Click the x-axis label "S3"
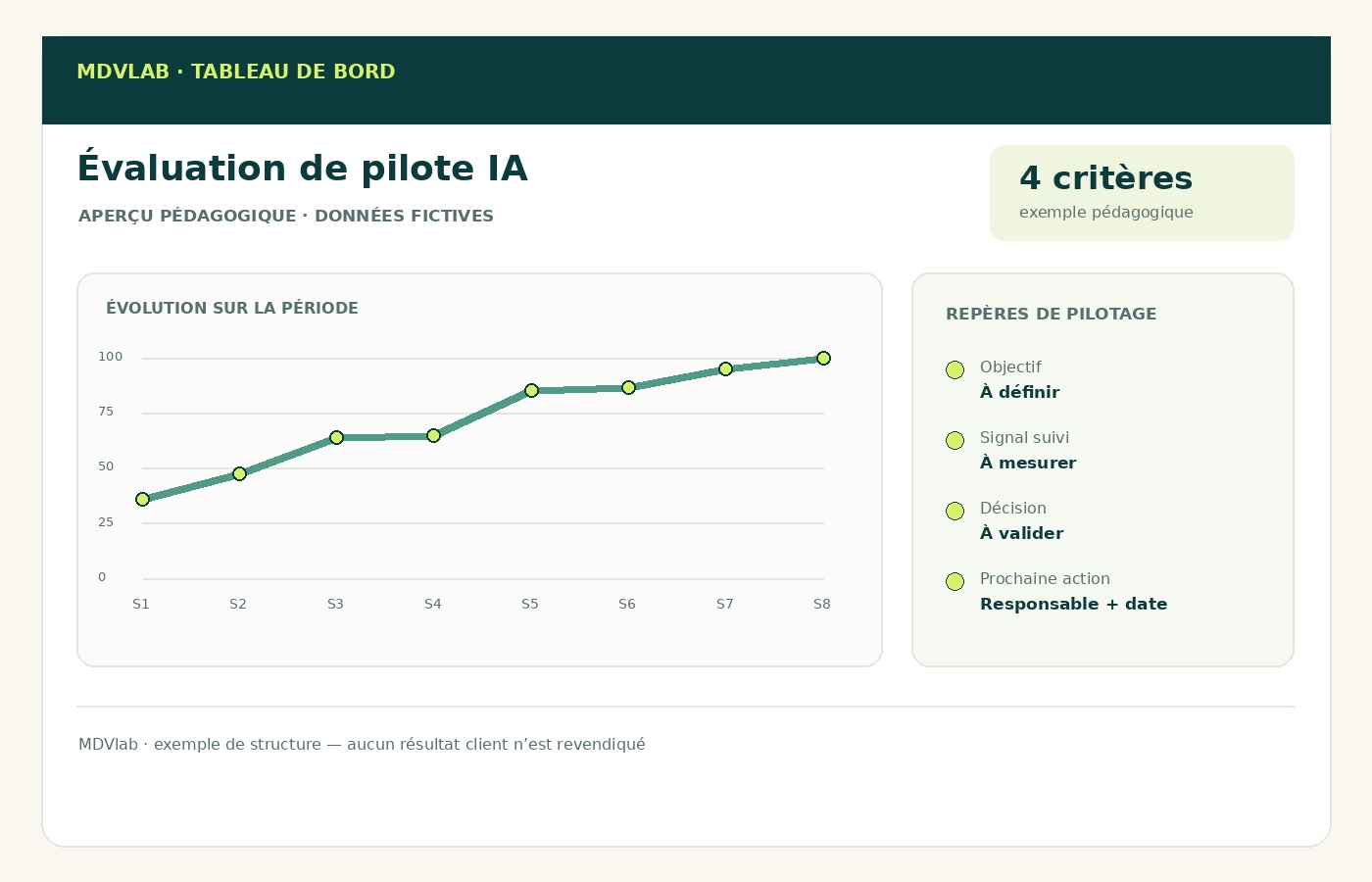1372x882 pixels. (335, 604)
